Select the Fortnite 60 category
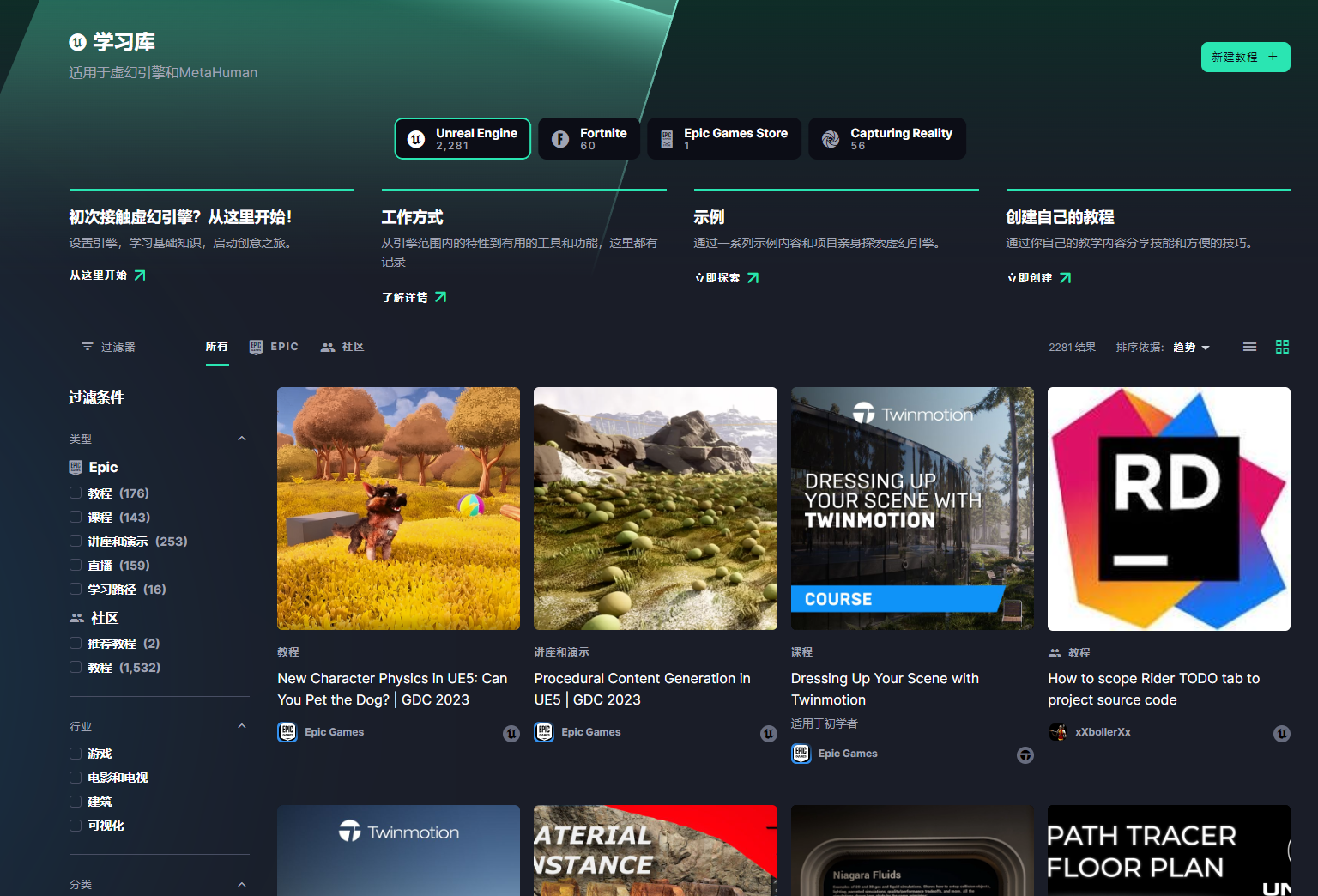This screenshot has width=1318, height=896. (589, 139)
